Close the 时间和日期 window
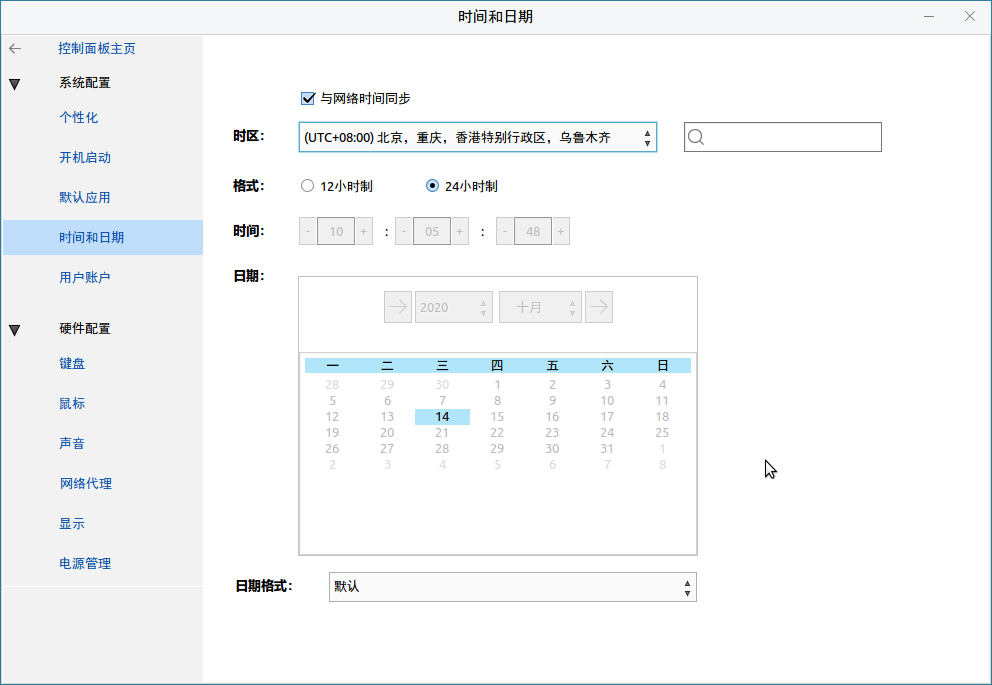Viewport: 992px width, 685px height. pos(970,16)
